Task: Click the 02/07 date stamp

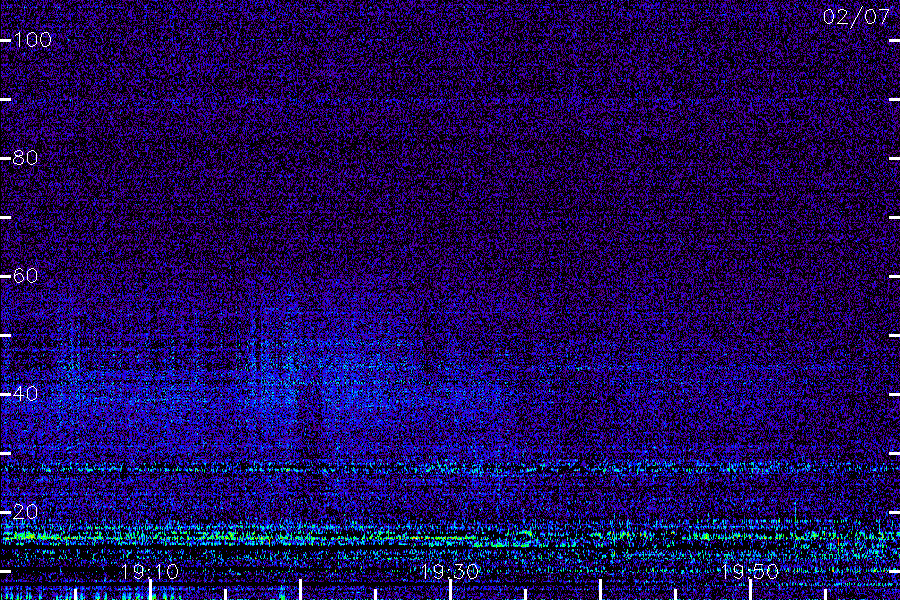Action: point(856,17)
